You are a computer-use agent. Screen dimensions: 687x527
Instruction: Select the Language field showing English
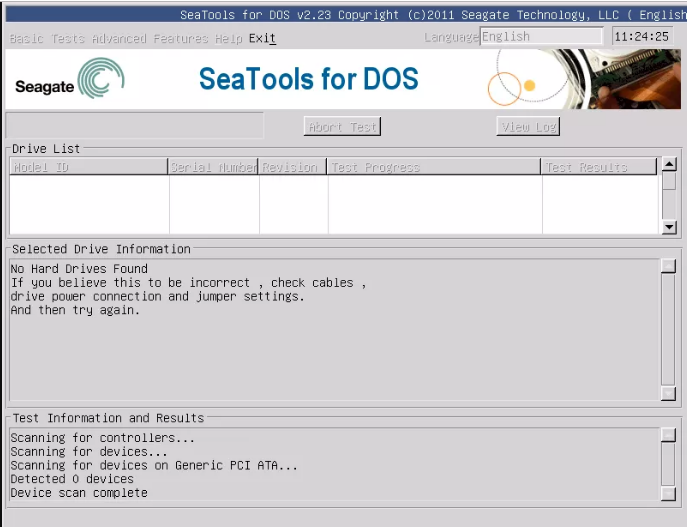coord(541,37)
